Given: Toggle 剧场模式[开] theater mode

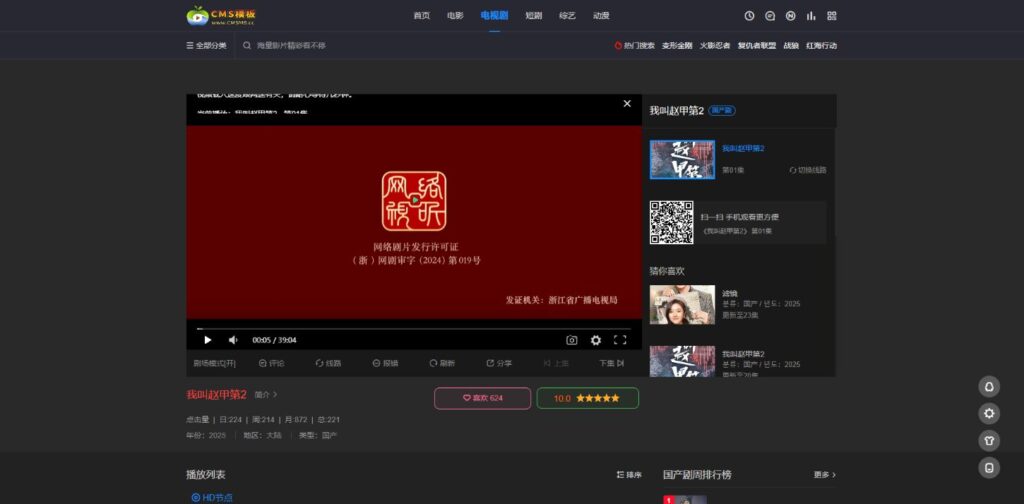Looking at the screenshot, I should pos(214,363).
